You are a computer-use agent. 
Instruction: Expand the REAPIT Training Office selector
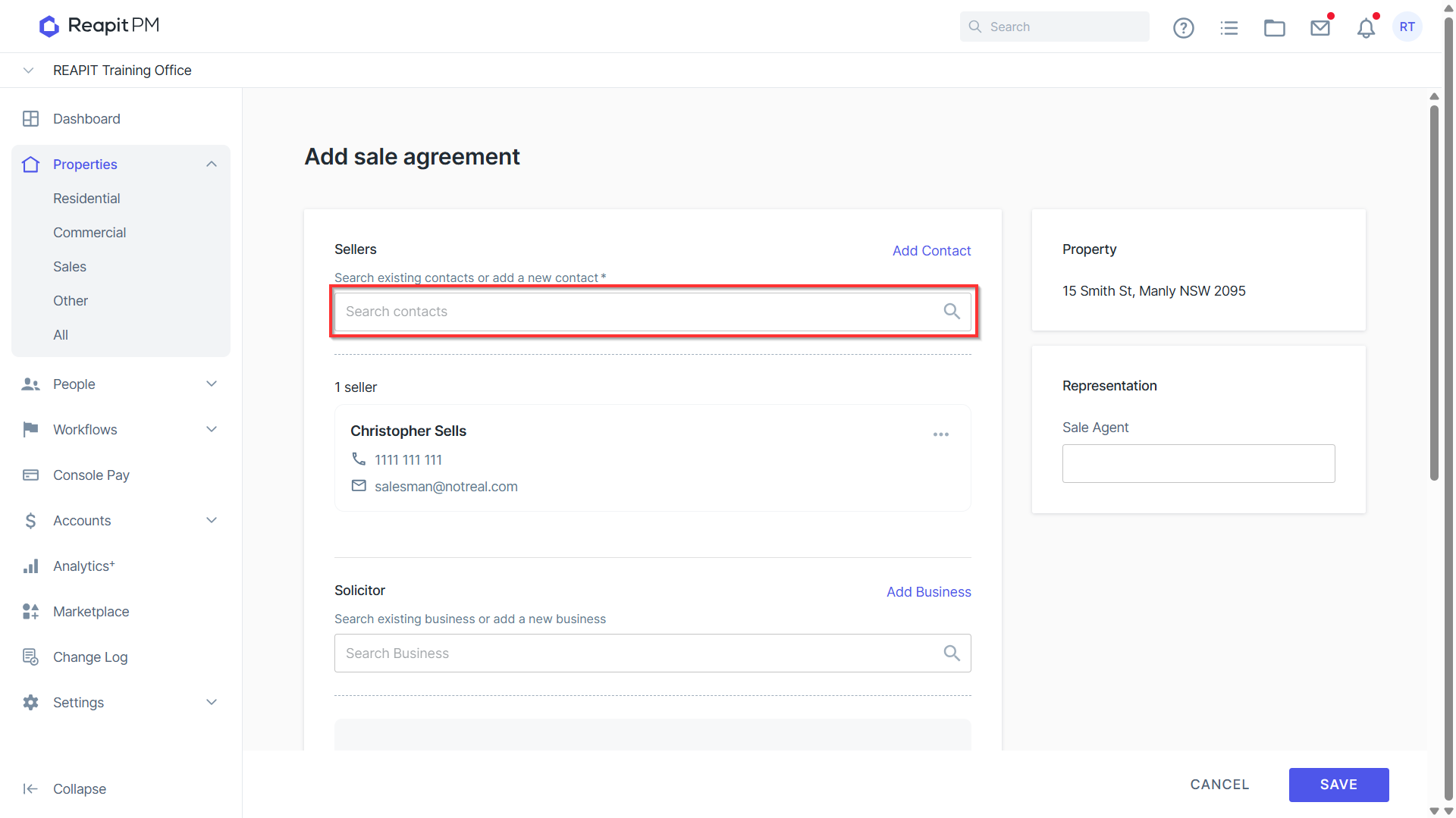tap(28, 71)
